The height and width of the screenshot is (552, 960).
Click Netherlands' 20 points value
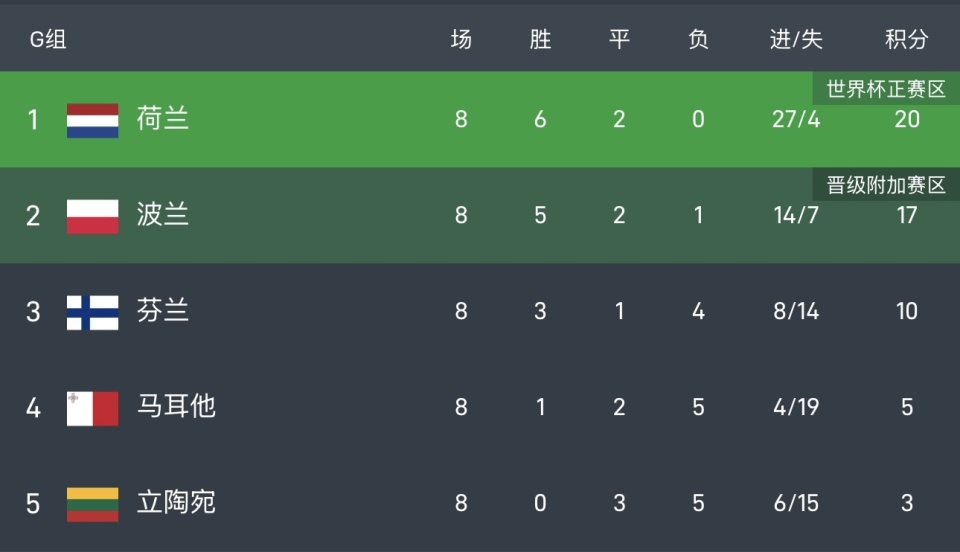click(906, 120)
